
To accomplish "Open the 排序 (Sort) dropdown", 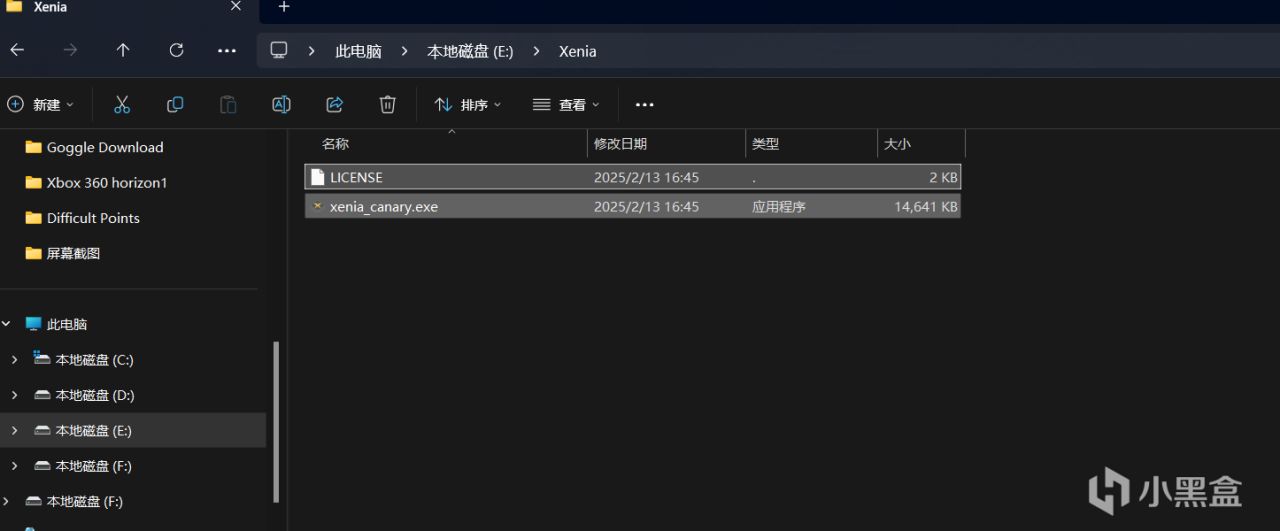I will (x=468, y=104).
